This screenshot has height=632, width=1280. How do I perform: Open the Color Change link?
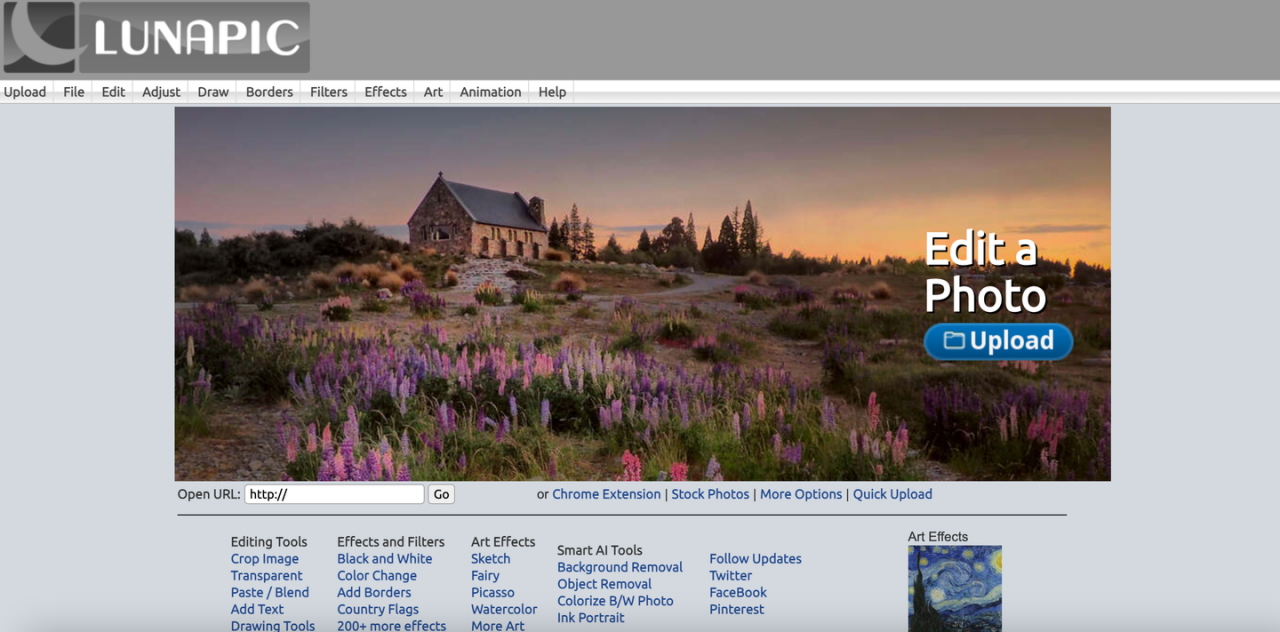pyautogui.click(x=377, y=576)
